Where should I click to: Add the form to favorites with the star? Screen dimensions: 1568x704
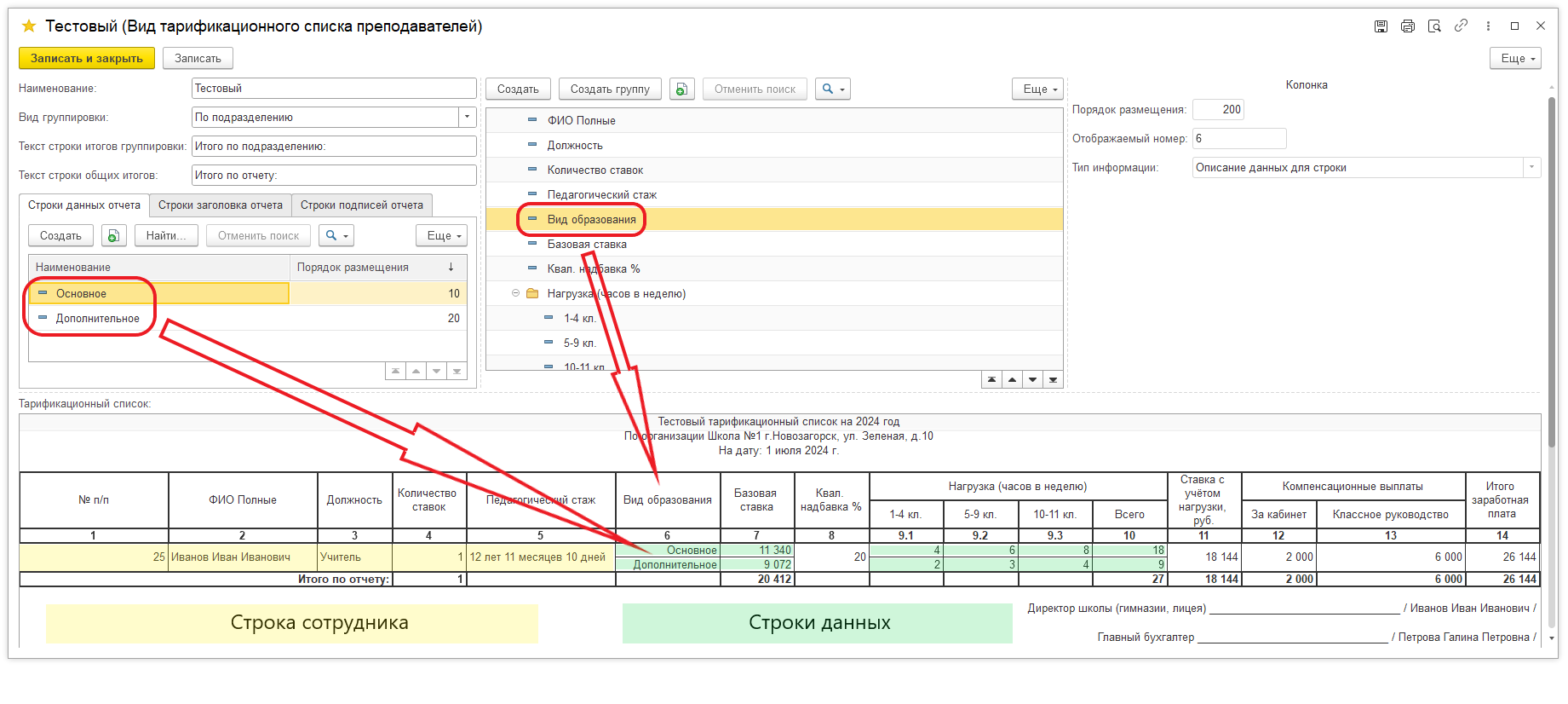coord(29,26)
